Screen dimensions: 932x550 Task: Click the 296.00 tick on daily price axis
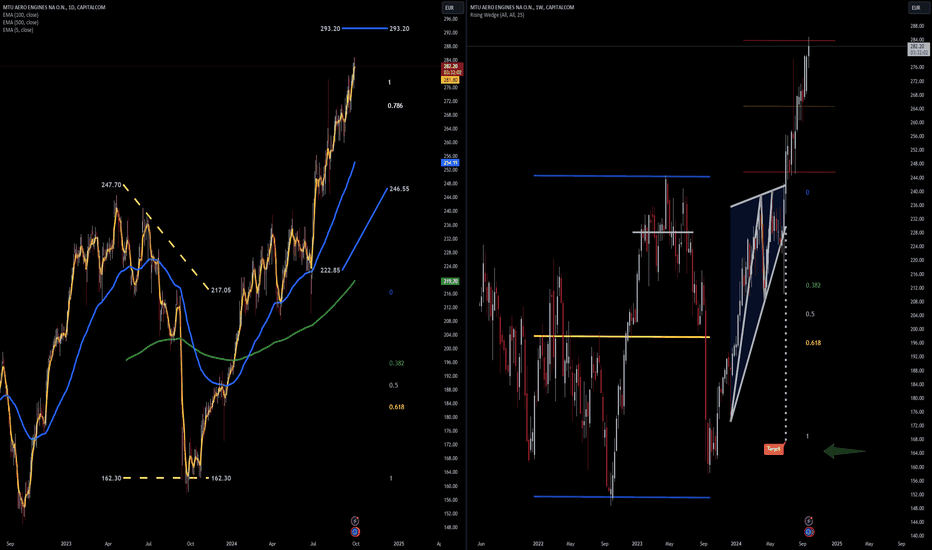pos(451,19)
